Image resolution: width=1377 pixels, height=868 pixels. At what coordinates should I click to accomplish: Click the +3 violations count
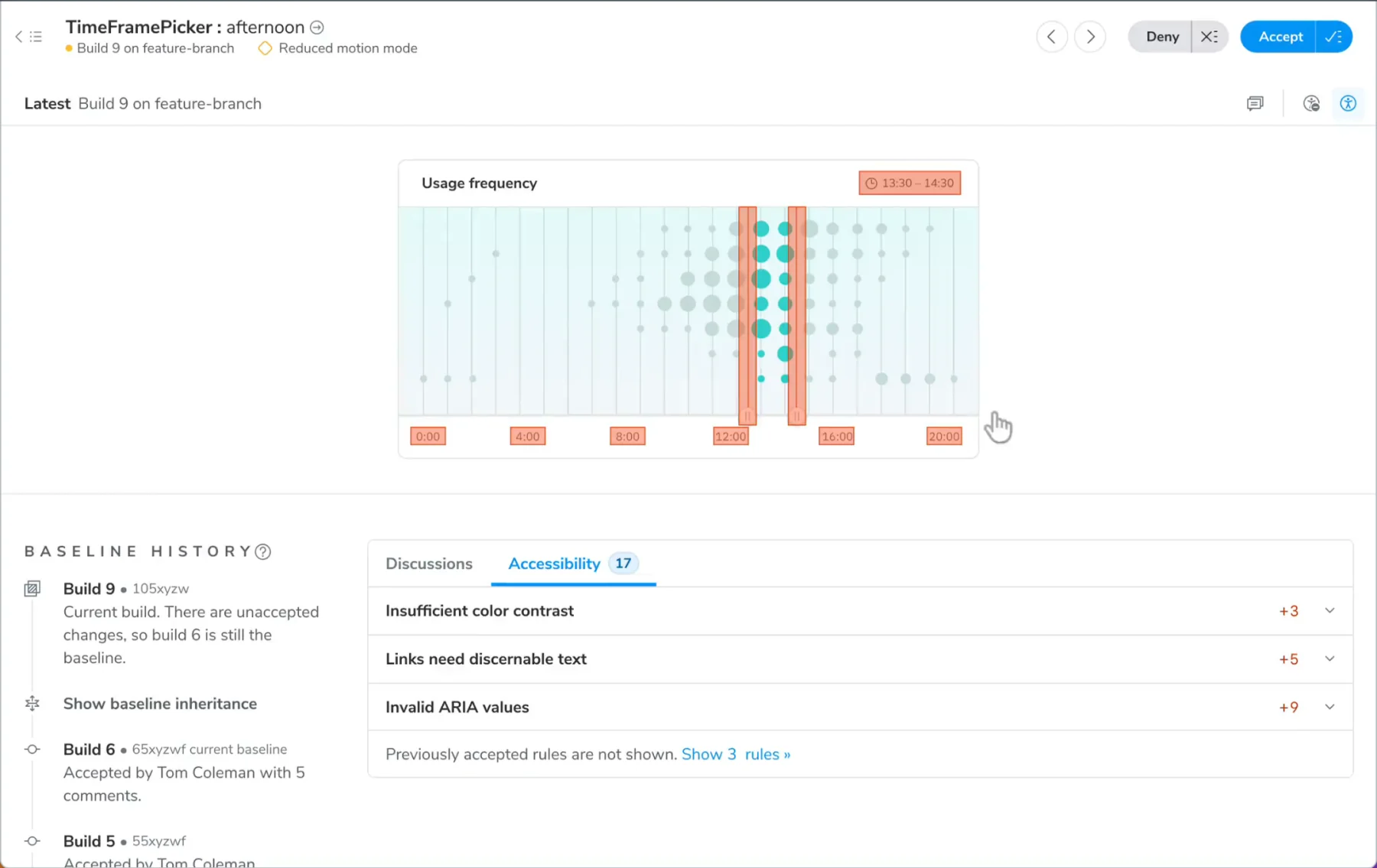coord(1289,611)
